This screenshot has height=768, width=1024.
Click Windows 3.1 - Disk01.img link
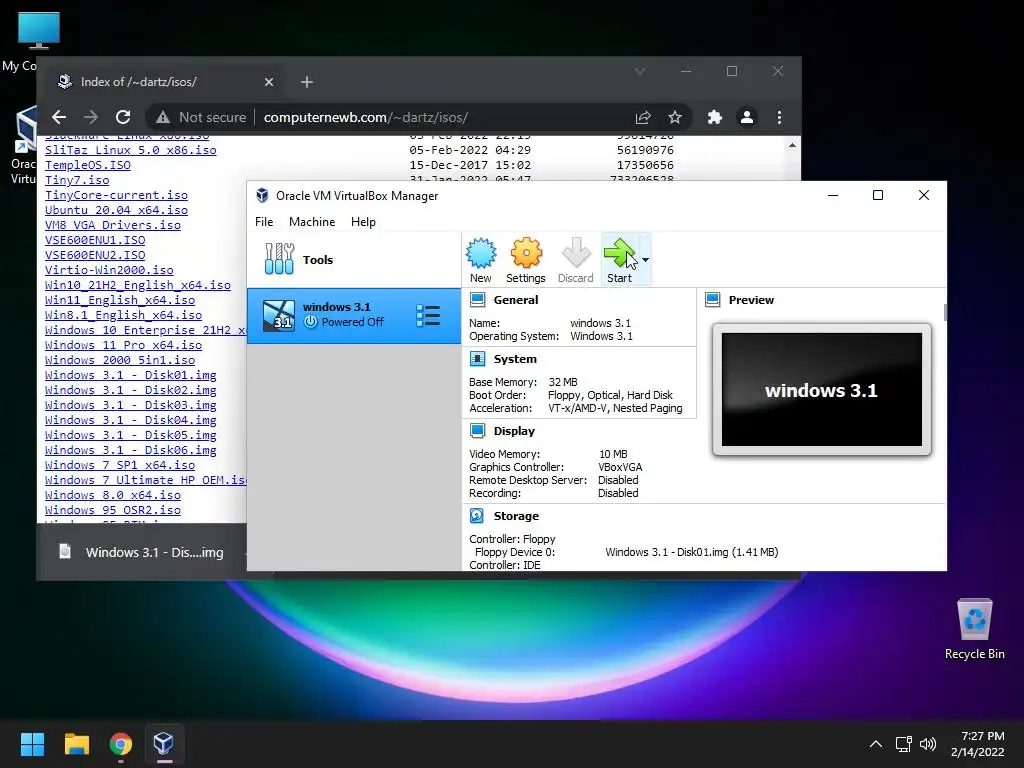[131, 376]
